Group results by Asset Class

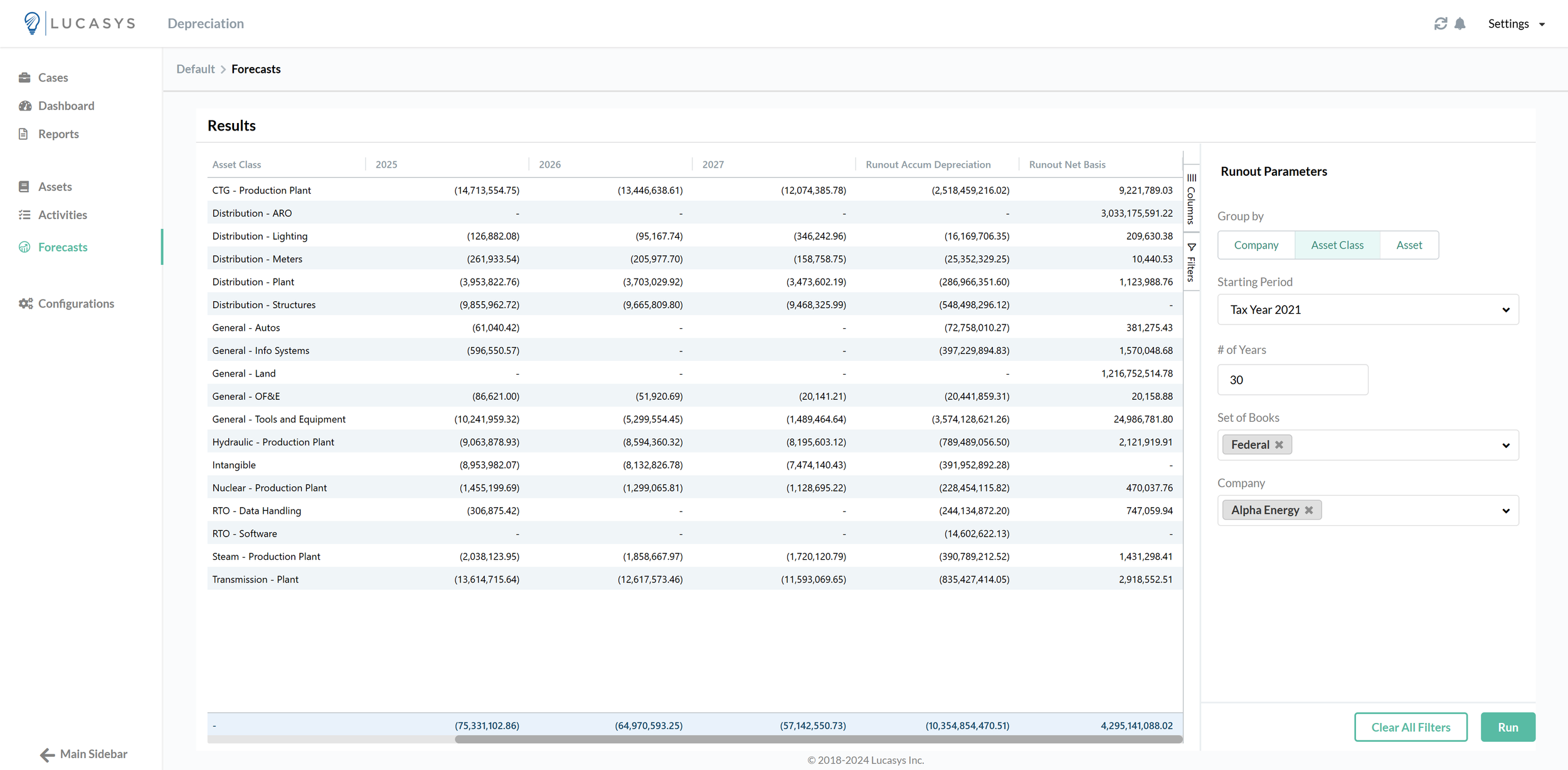click(1337, 245)
